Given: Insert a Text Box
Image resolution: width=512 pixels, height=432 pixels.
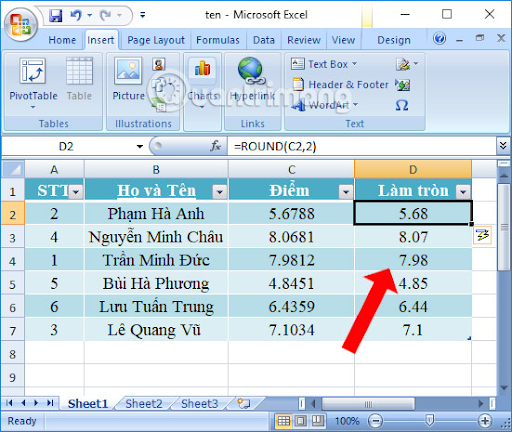Looking at the screenshot, I should point(323,64).
